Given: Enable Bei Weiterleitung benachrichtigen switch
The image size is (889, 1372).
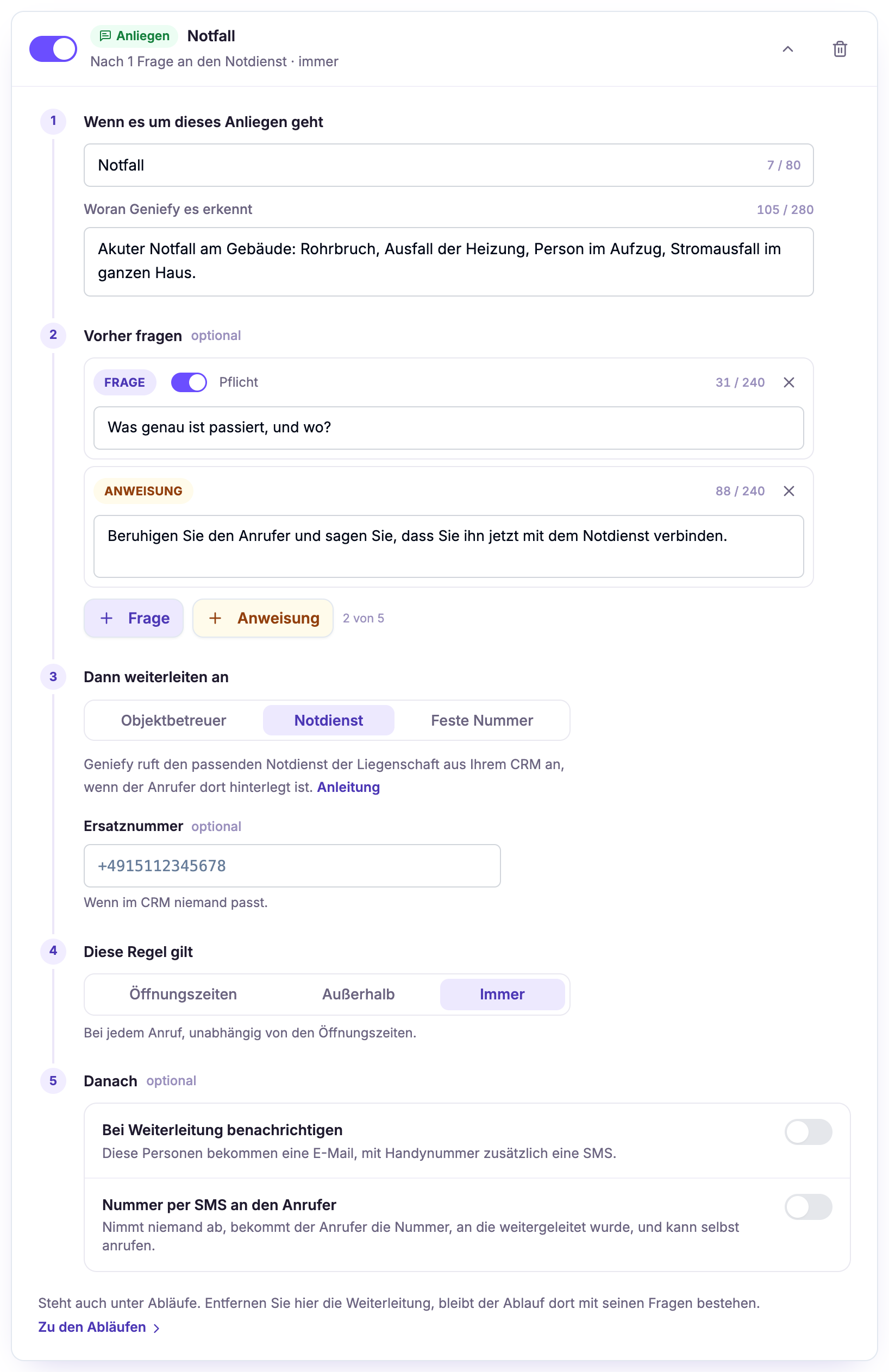Looking at the screenshot, I should [808, 1131].
